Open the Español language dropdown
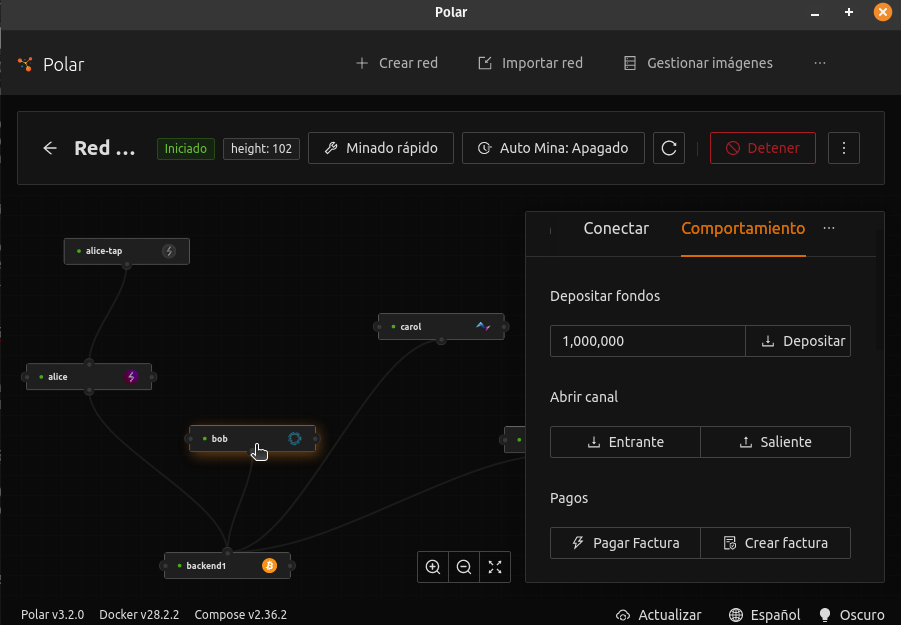Image resolution: width=901 pixels, height=625 pixels. pyautogui.click(x=765, y=615)
